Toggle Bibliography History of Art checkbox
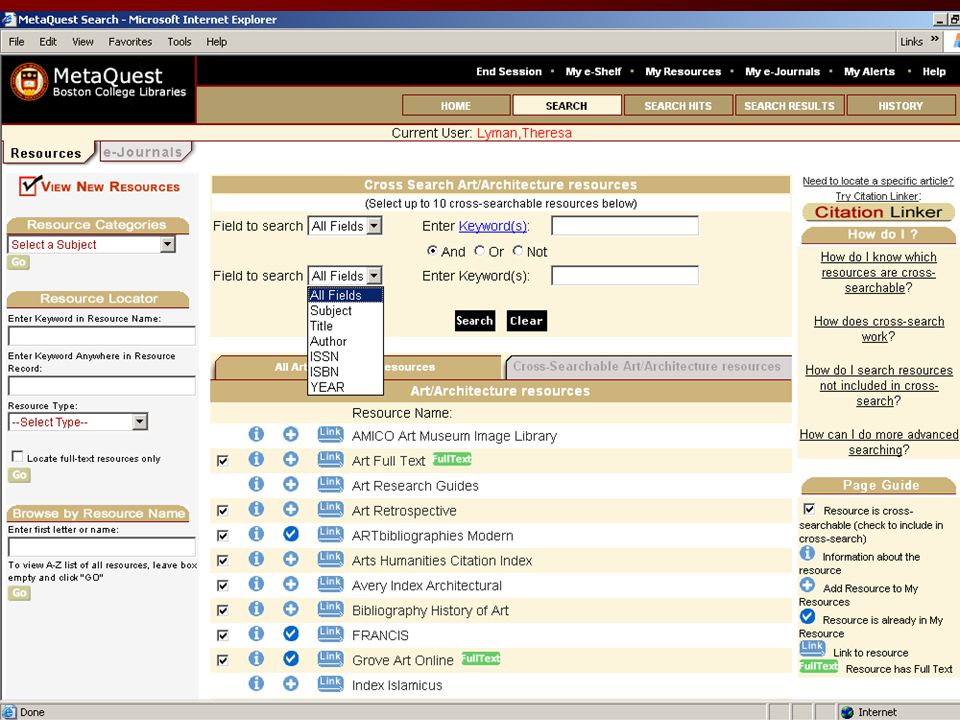960x720 pixels. [x=223, y=610]
